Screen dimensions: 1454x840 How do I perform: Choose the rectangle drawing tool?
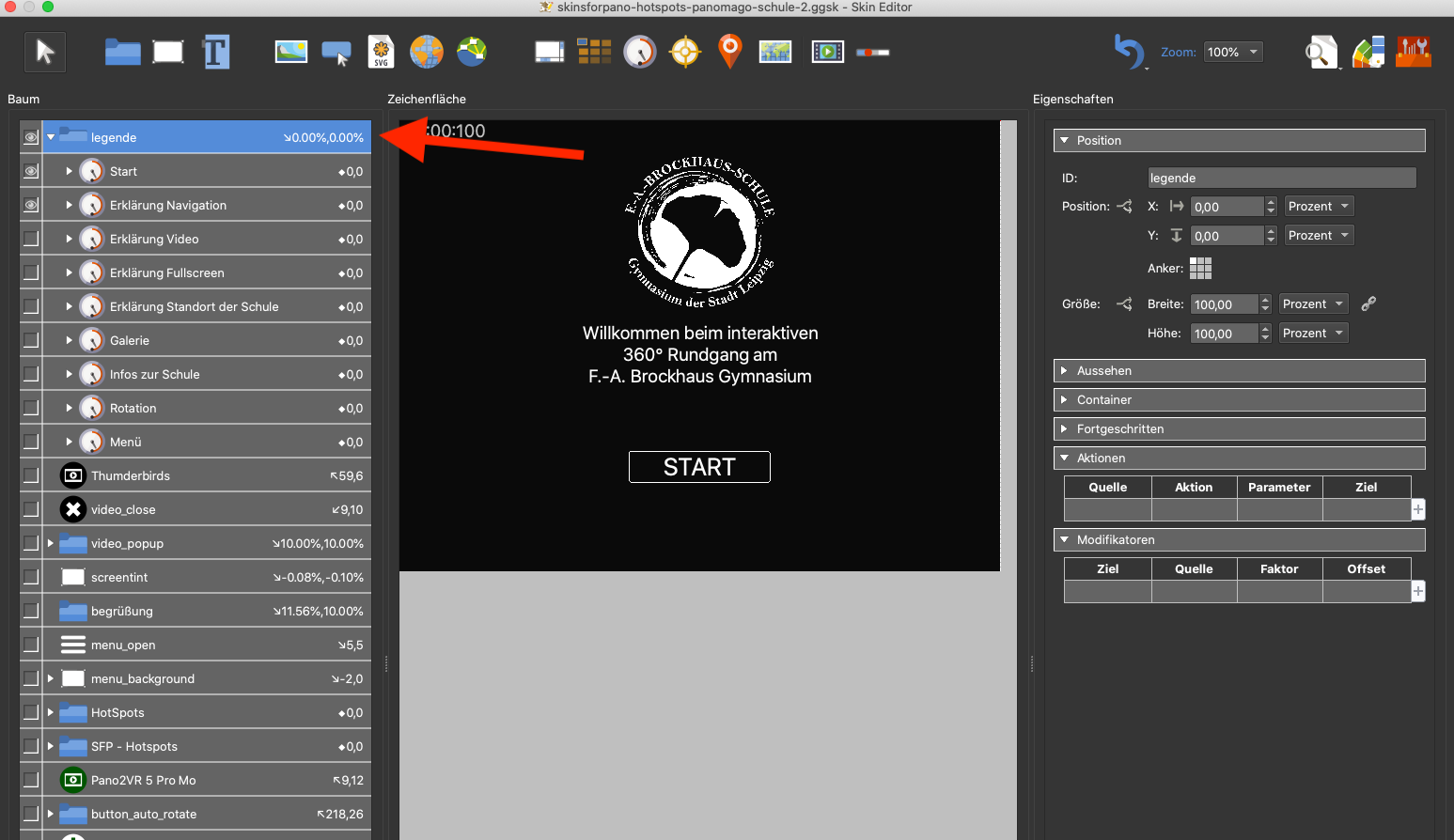pyautogui.click(x=168, y=52)
